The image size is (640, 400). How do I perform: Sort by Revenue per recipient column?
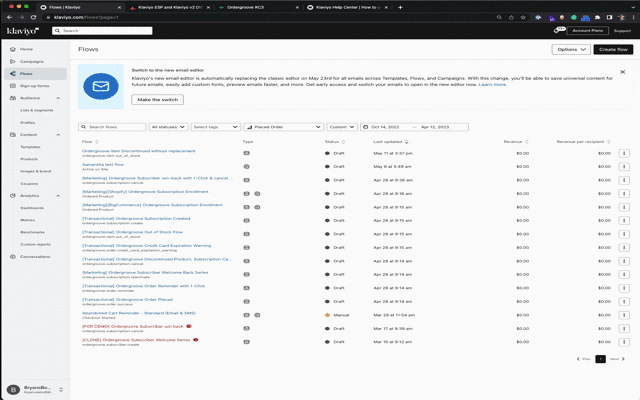(x=583, y=142)
